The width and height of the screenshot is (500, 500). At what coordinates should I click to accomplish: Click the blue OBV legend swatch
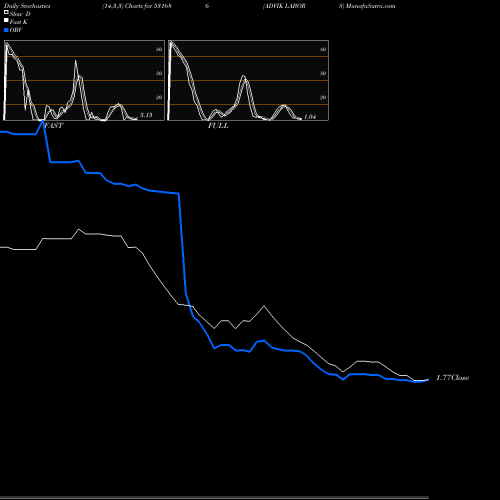(x=6, y=30)
